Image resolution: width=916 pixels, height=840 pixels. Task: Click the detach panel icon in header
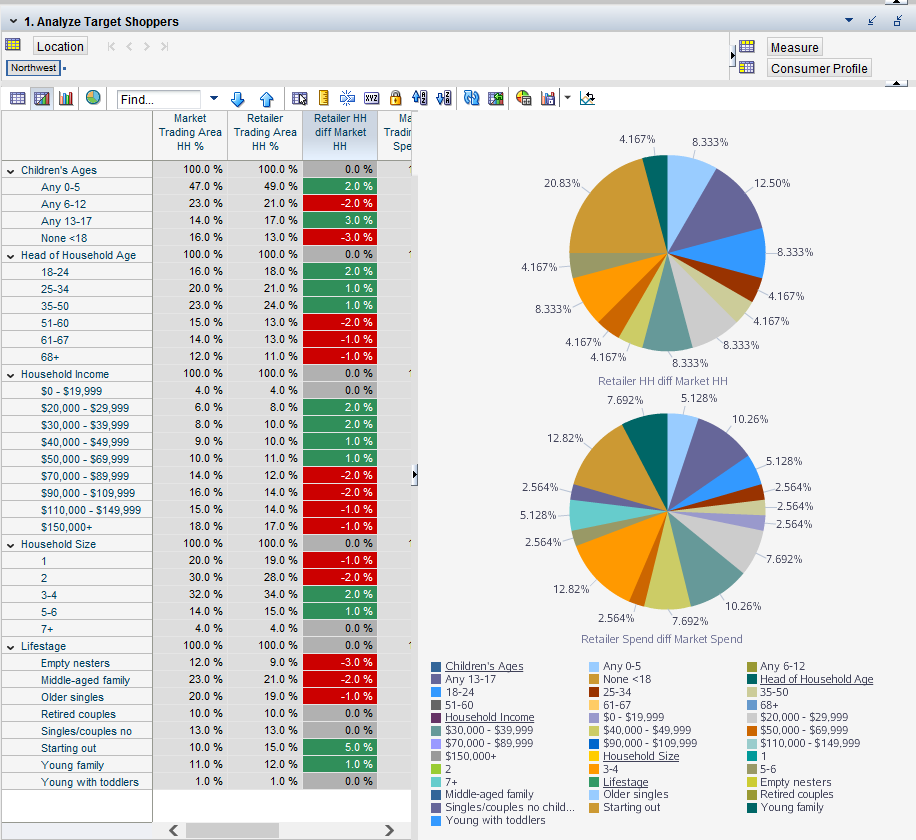pos(898,21)
